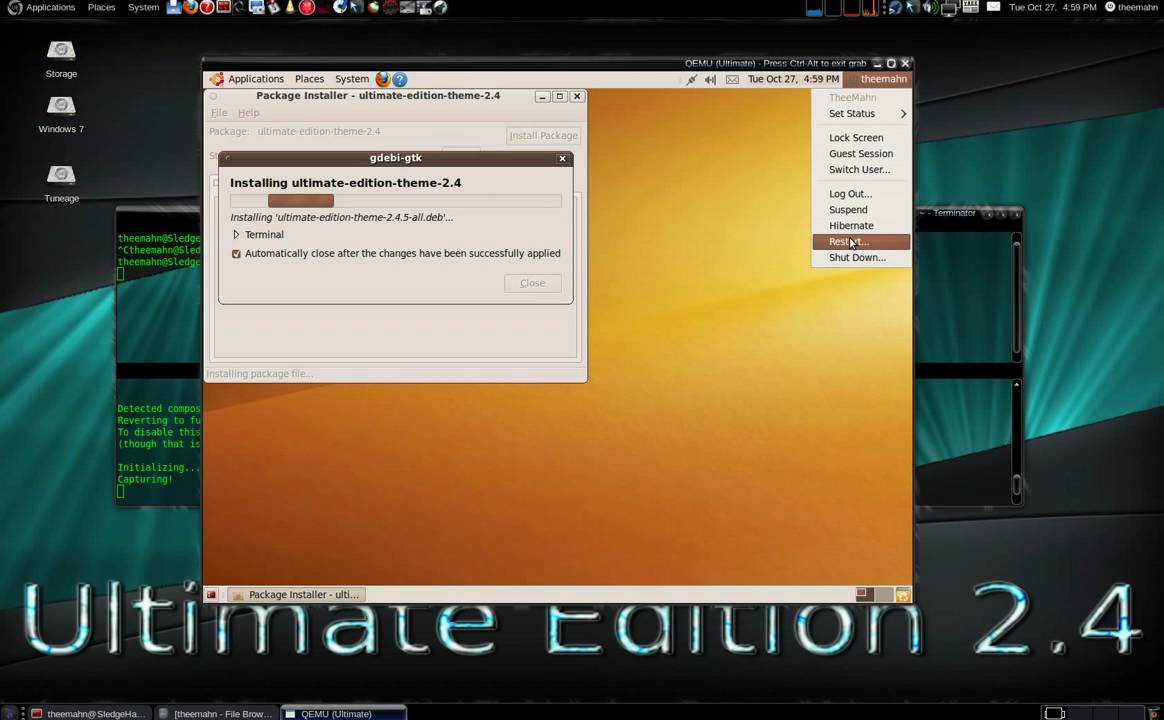Open guest System menu
This screenshot has width=1164, height=720.
click(352, 79)
